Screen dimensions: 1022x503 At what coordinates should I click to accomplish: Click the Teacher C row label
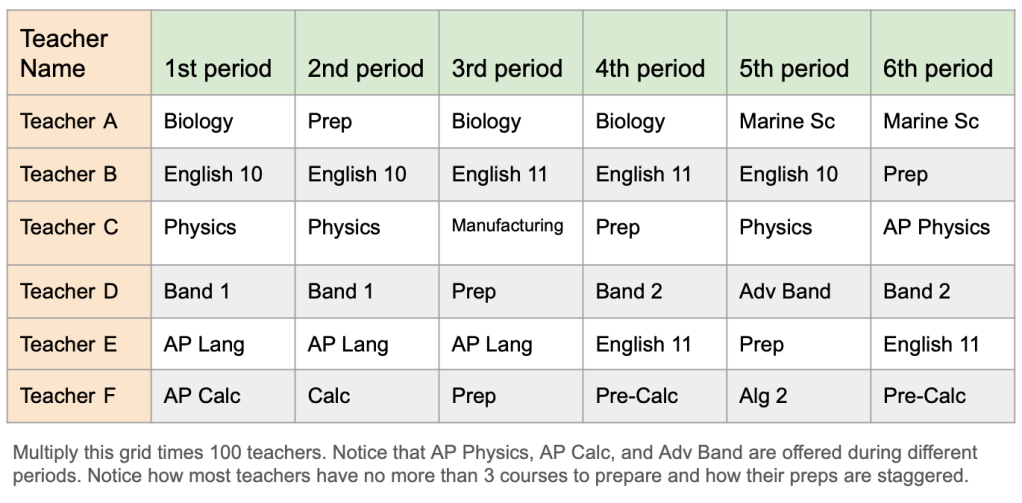[x=69, y=227]
